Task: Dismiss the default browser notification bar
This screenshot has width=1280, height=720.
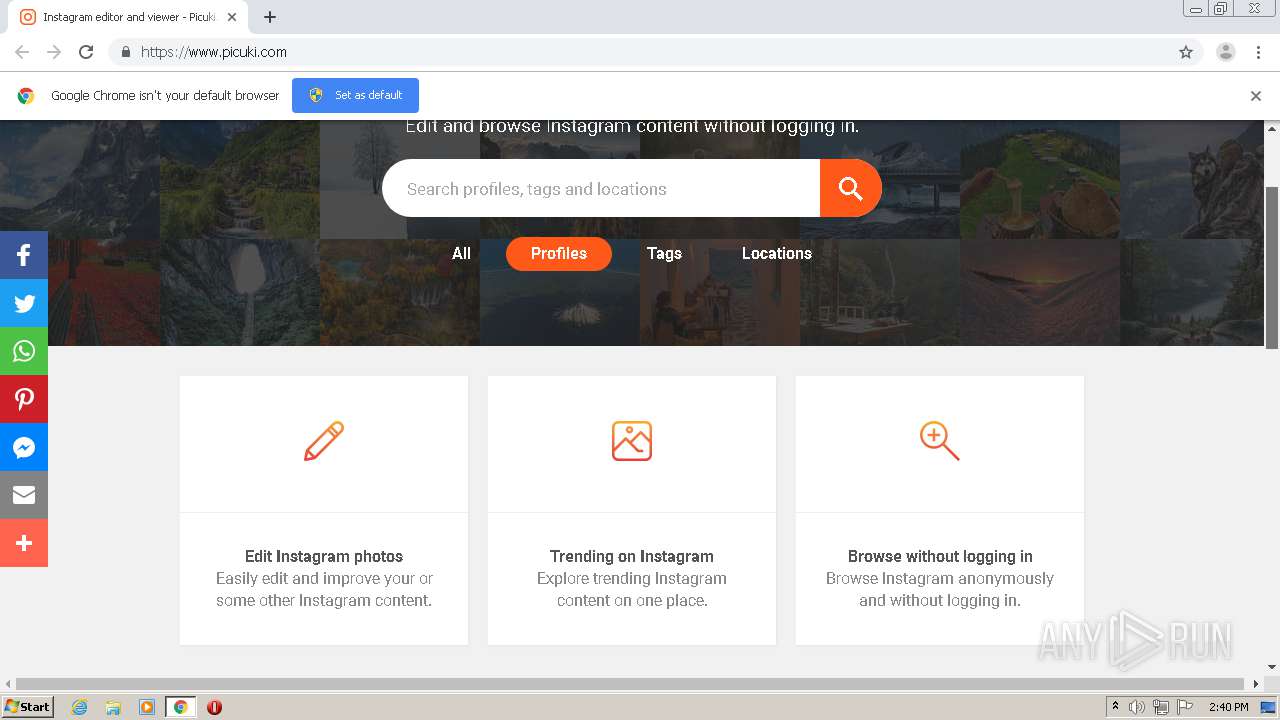Action: coord(1256,96)
